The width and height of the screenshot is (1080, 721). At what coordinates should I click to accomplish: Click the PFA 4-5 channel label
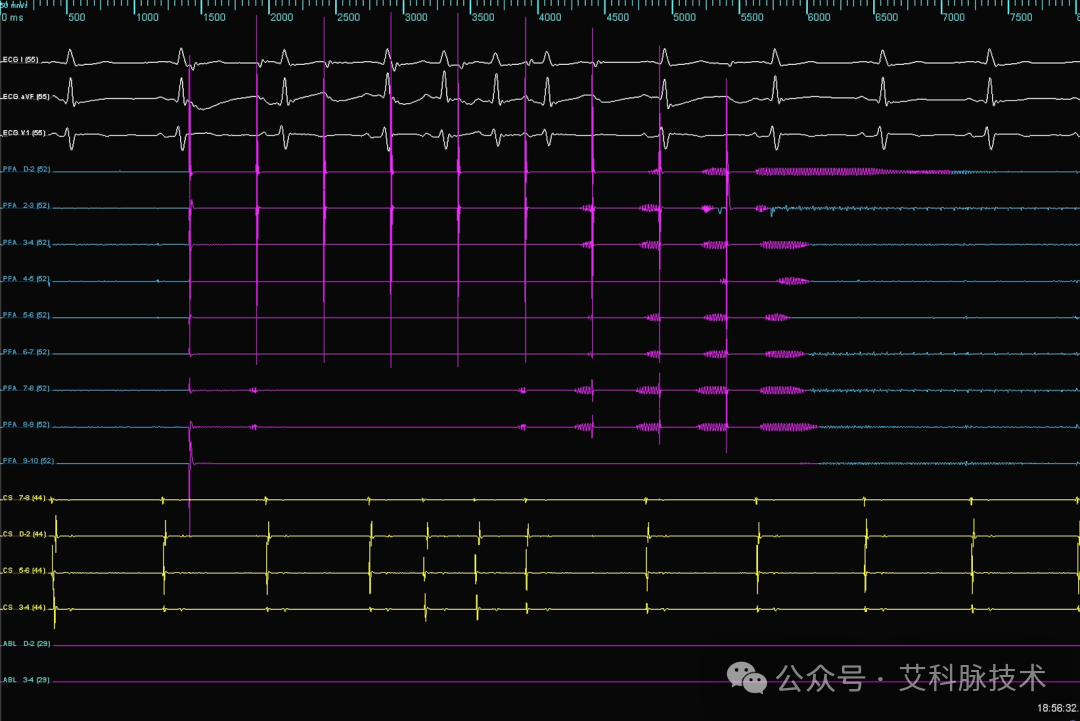[x=26, y=278]
